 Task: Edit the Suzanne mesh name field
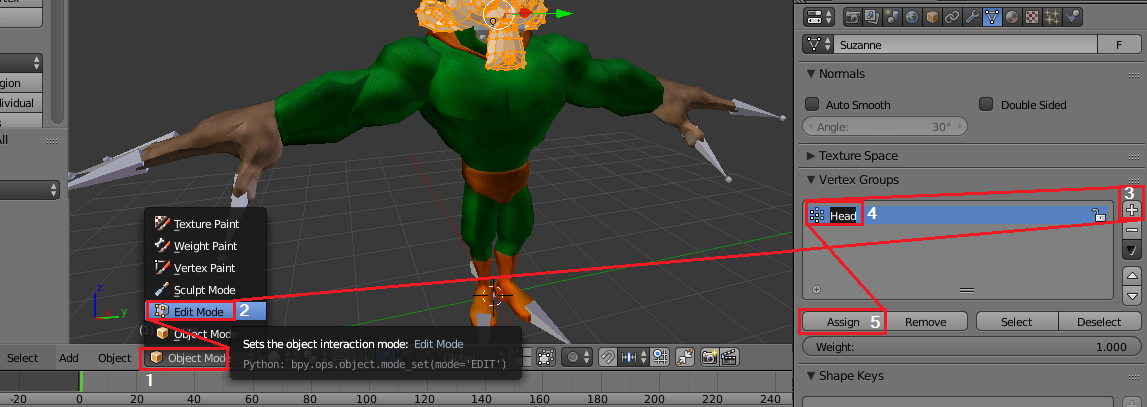[x=966, y=45]
